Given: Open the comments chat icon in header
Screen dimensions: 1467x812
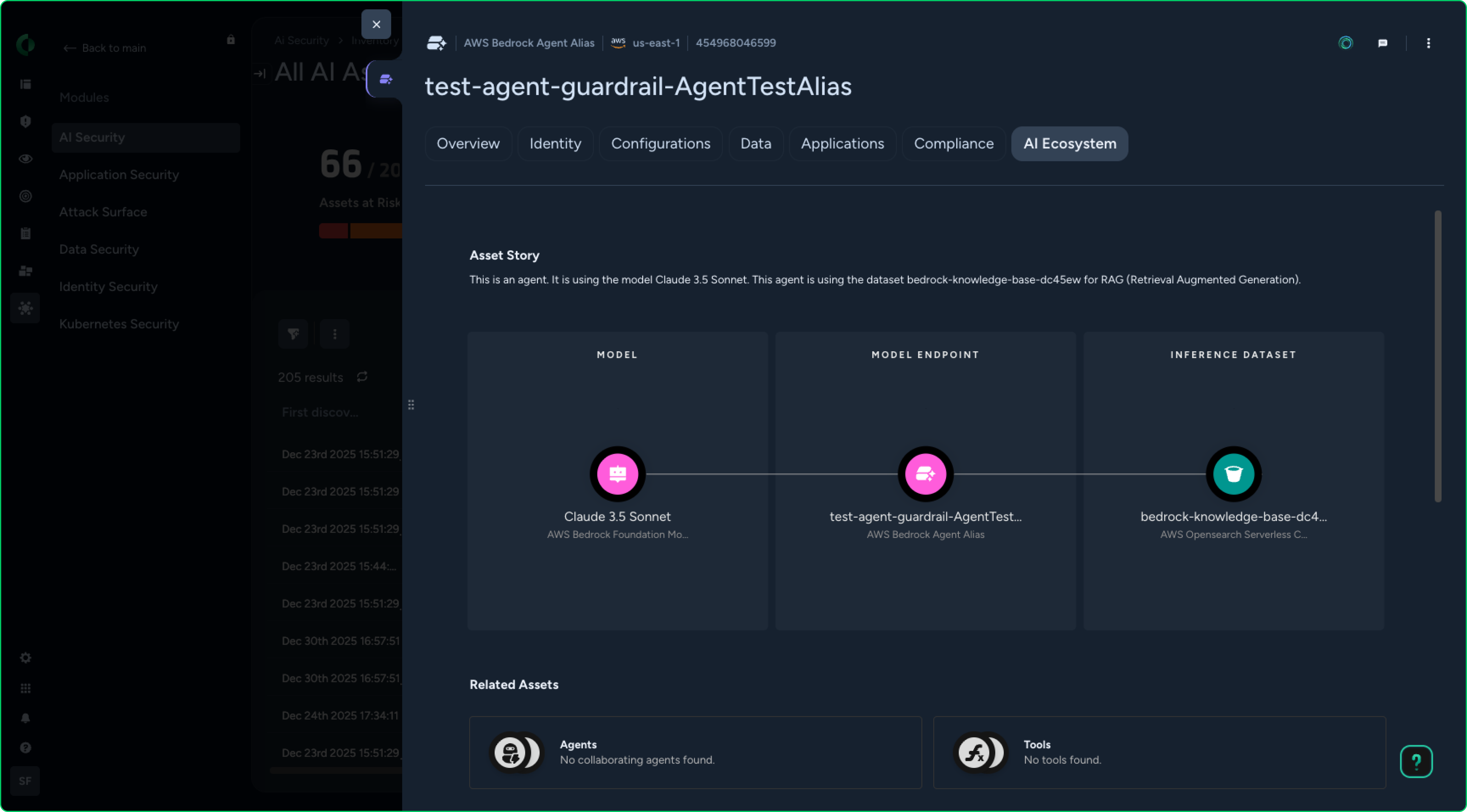Looking at the screenshot, I should point(1383,43).
